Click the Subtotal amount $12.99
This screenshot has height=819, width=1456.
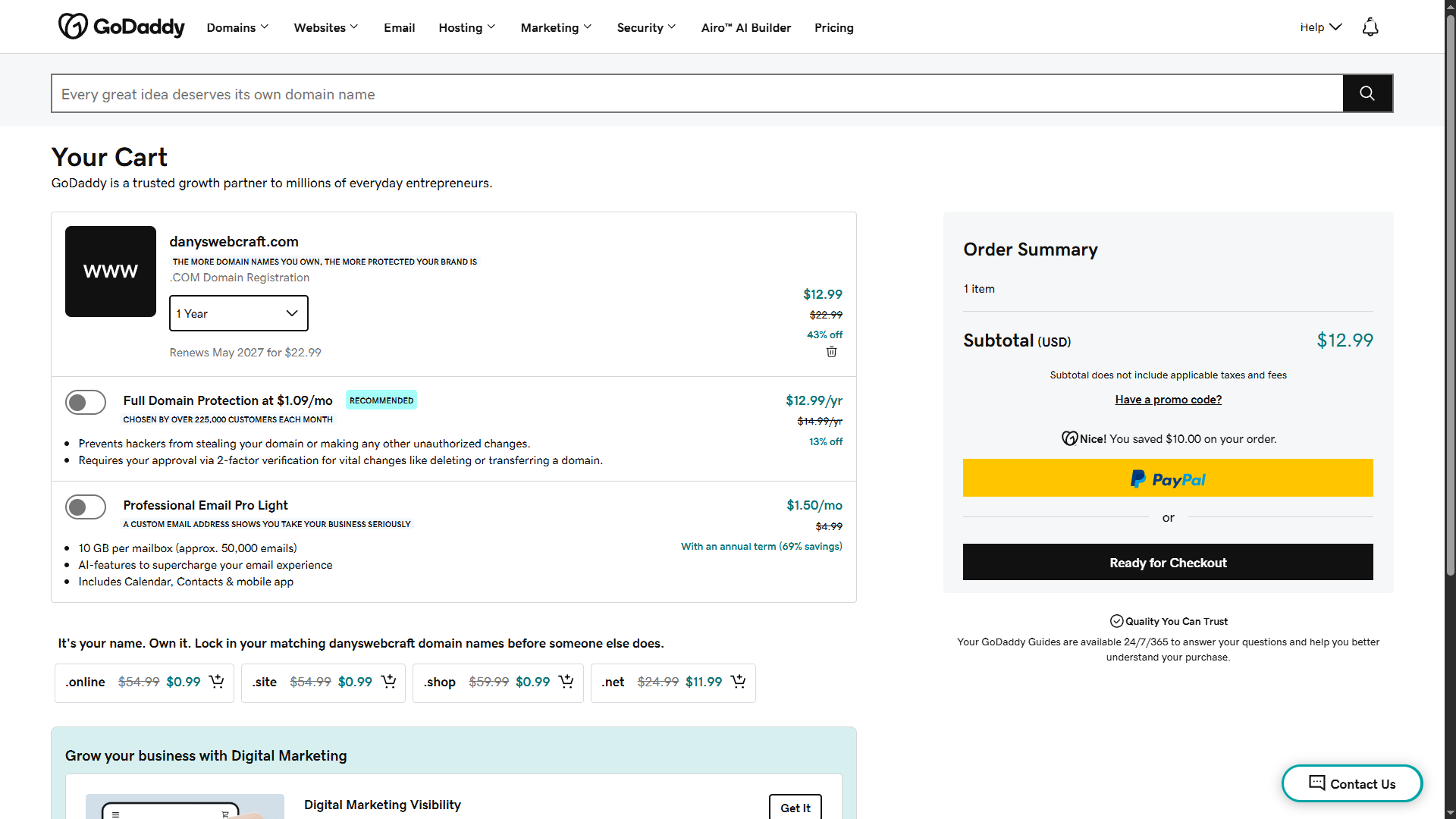point(1345,340)
